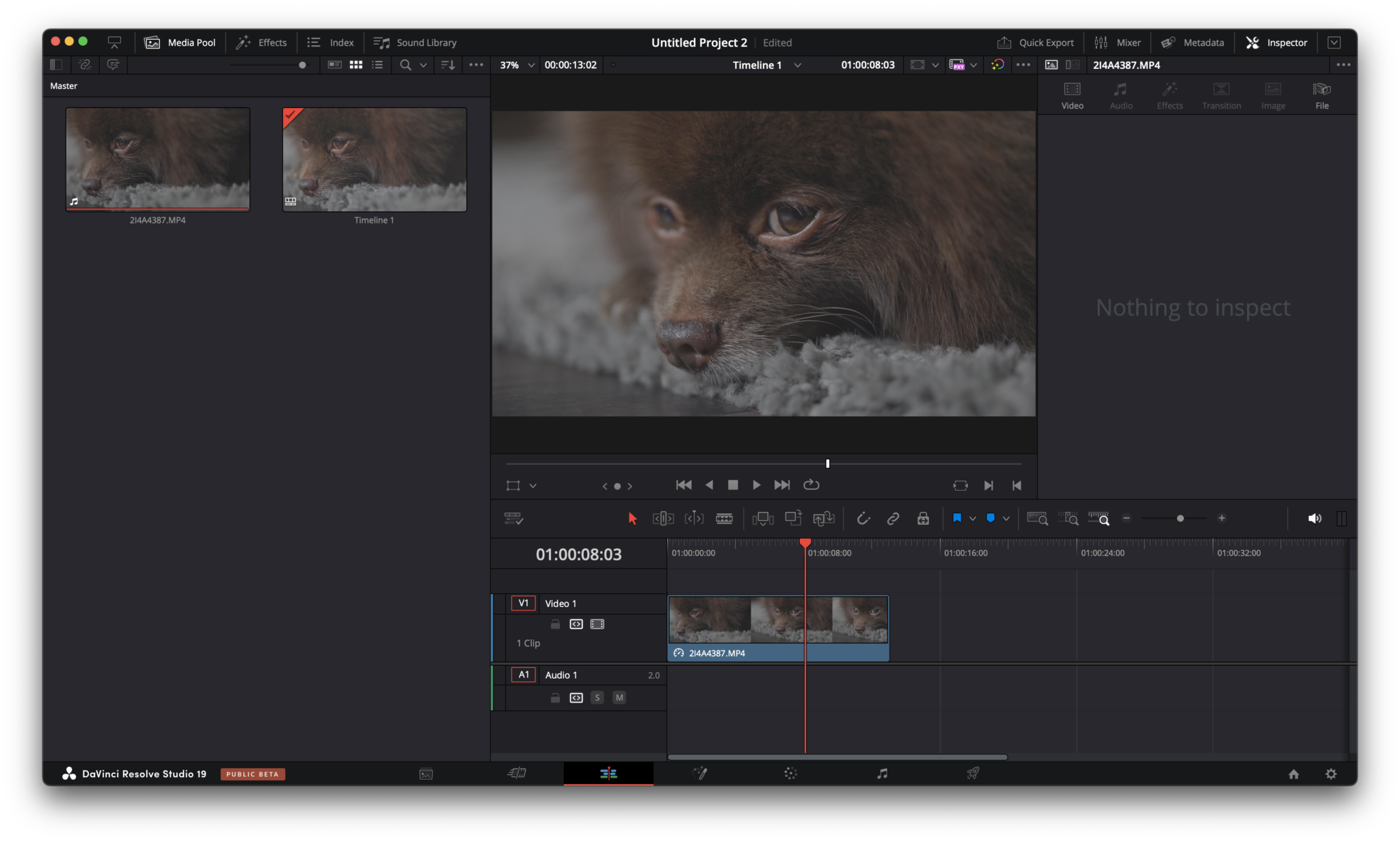Click the media pool sort icon
Image resolution: width=1400 pixels, height=842 pixels.
coord(448,65)
